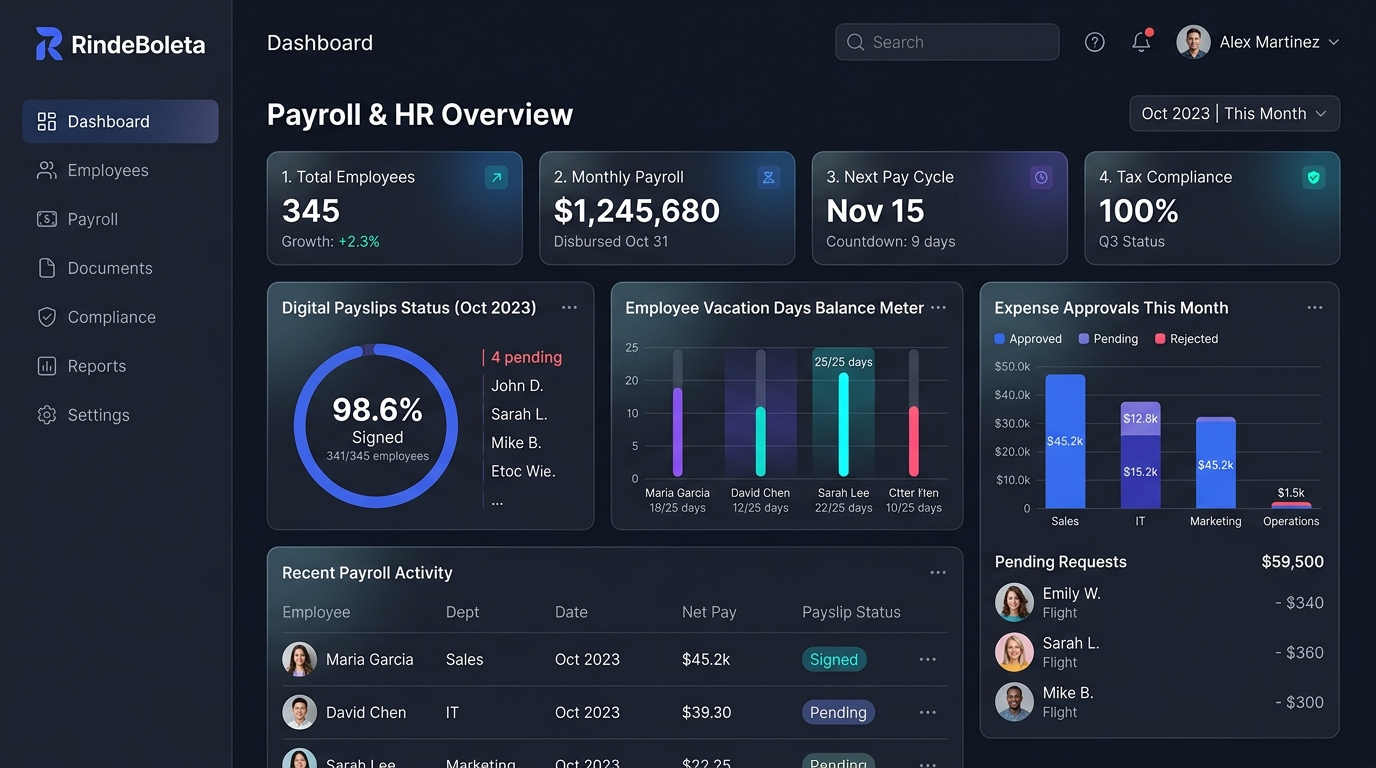Viewport: 1376px width, 768px height.
Task: Open Digital Payslips Status options menu
Action: [x=569, y=308]
